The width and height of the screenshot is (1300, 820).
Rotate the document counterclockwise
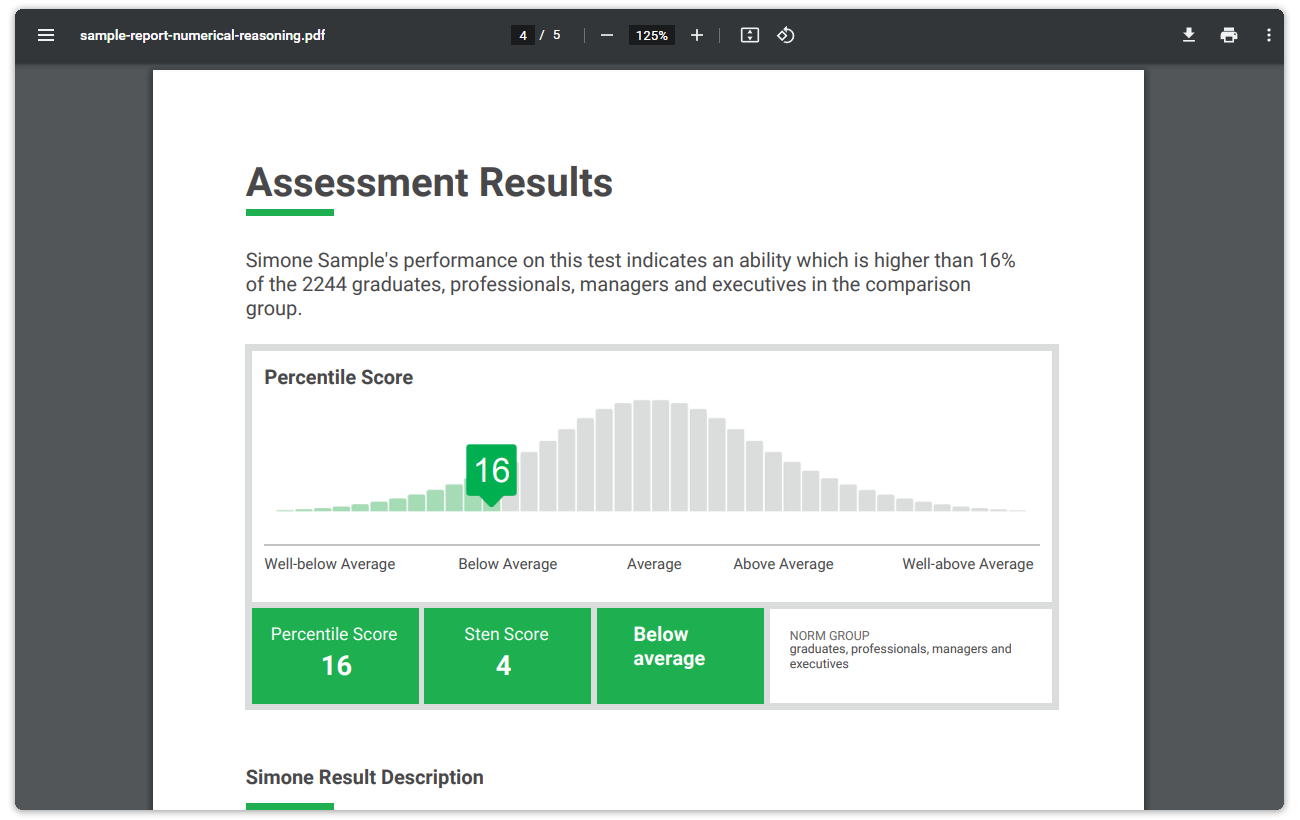[x=786, y=35]
